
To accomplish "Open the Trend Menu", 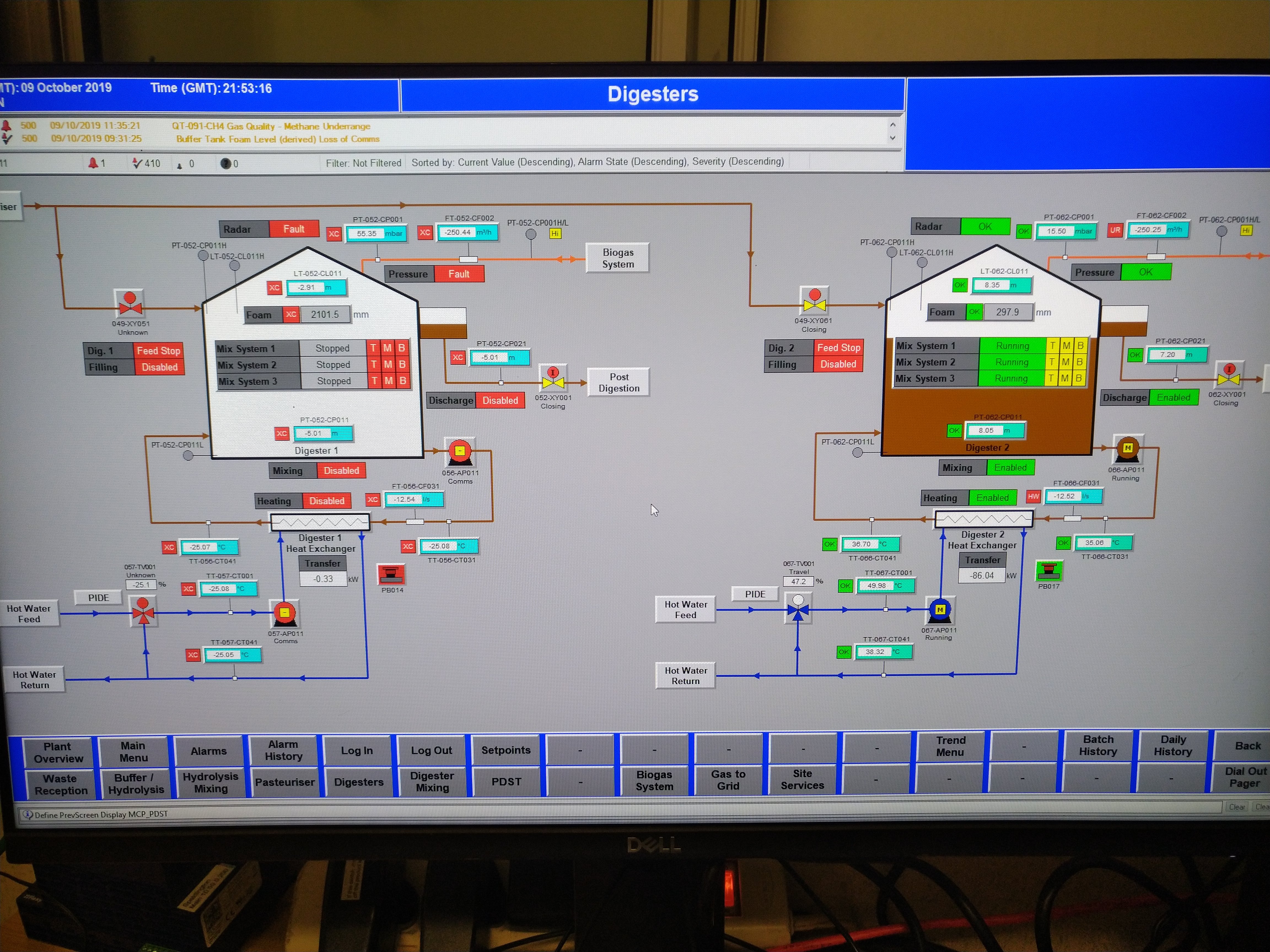I will coord(950,746).
